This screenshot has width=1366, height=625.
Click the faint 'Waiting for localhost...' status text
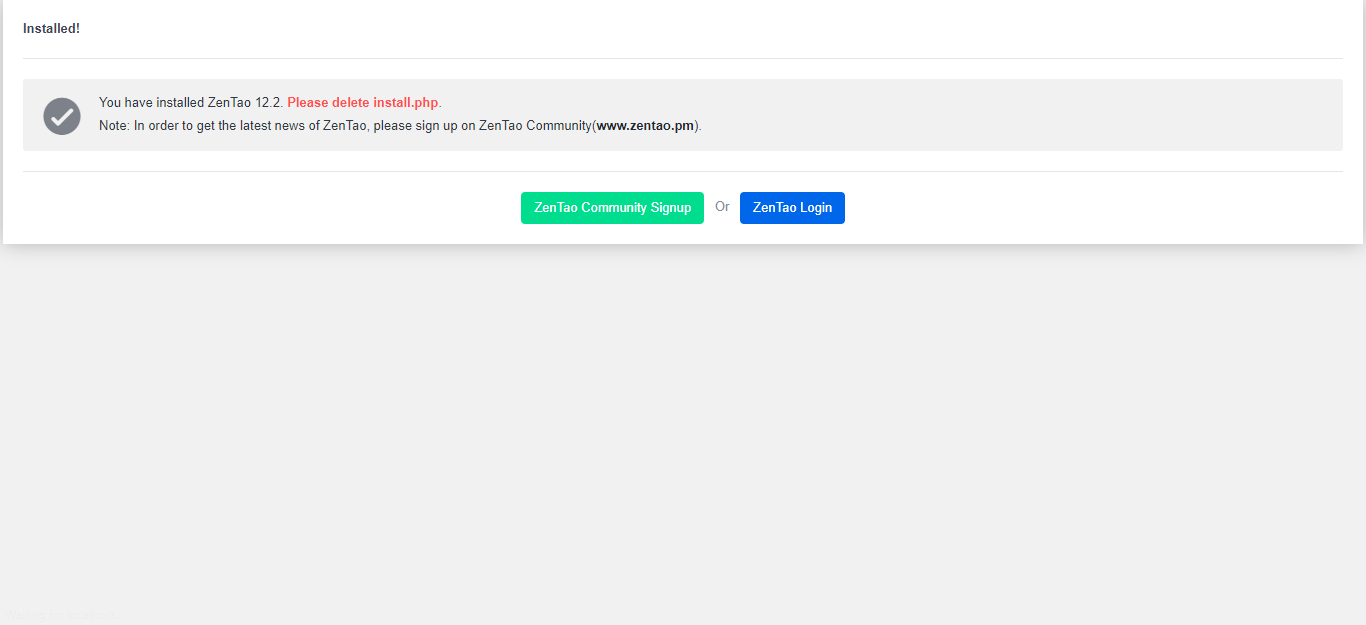(60, 615)
